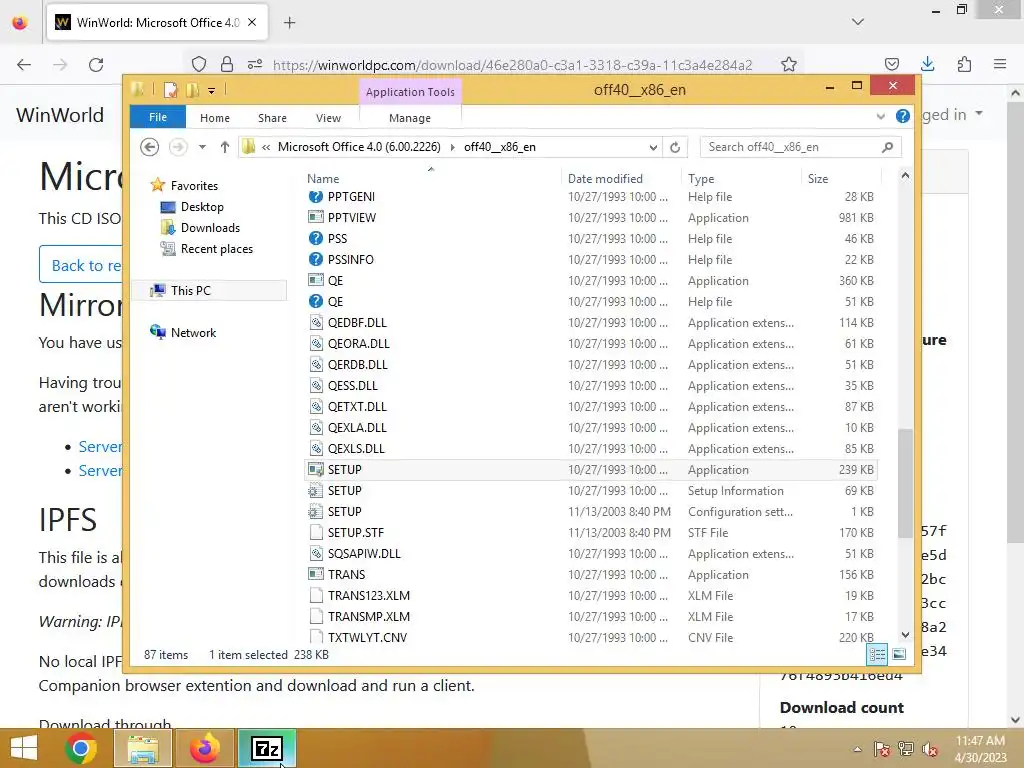Select the QEDBF.DLL file icon
The image size is (1024, 768).
click(x=315, y=323)
